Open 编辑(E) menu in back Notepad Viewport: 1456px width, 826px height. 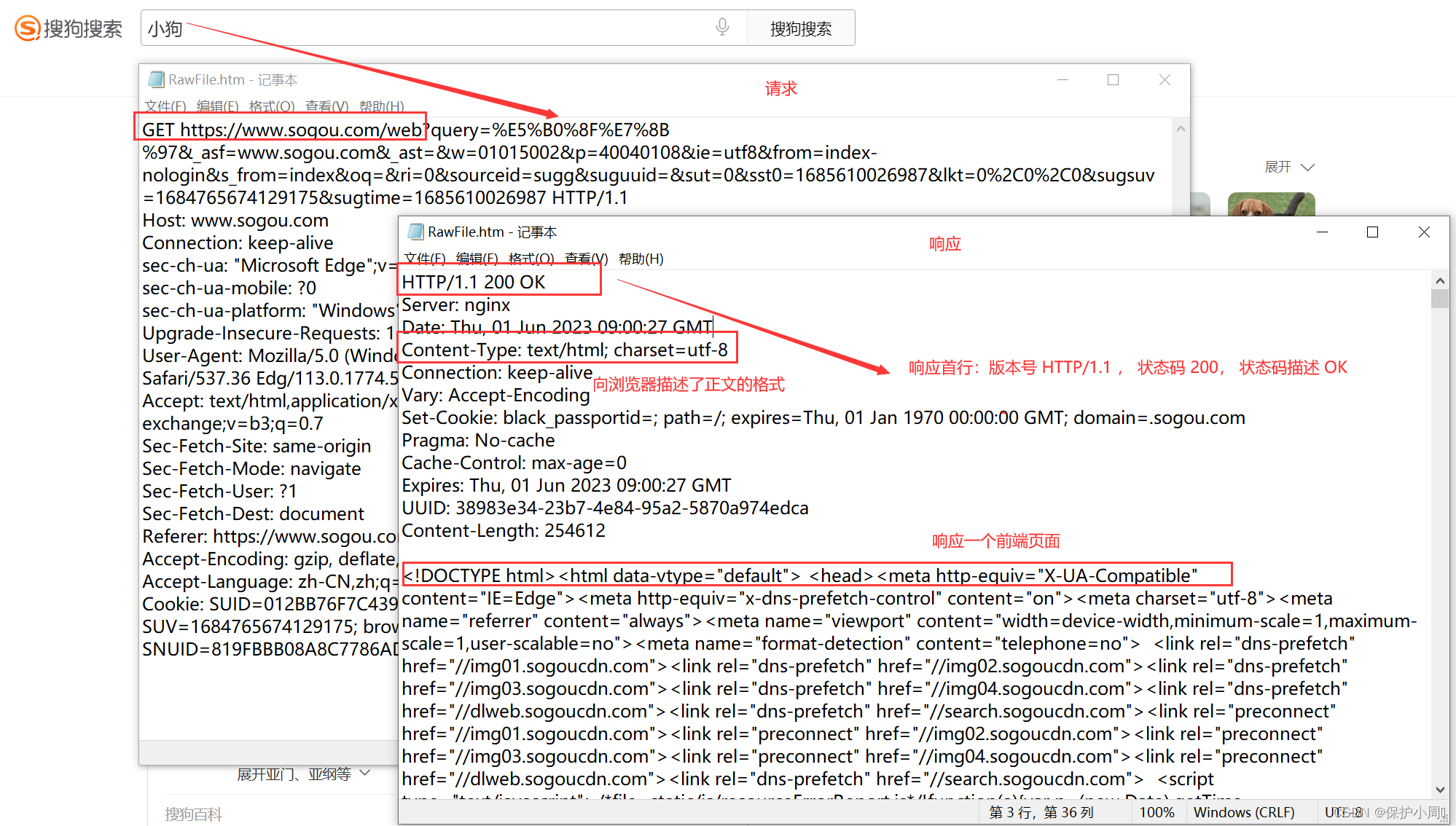click(217, 106)
